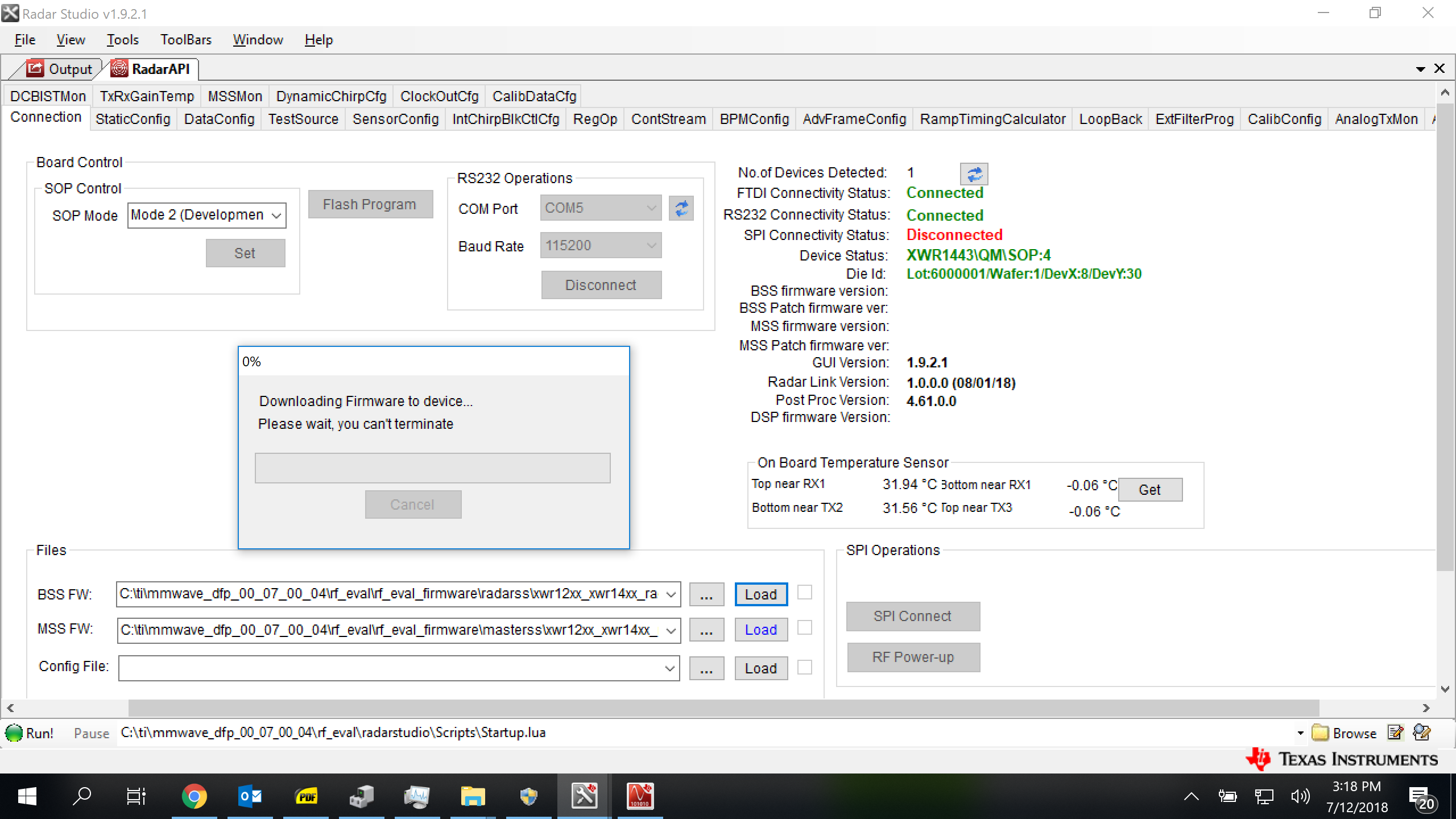The image size is (1456, 819).
Task: Refresh the number of devices detected
Action: click(x=974, y=174)
